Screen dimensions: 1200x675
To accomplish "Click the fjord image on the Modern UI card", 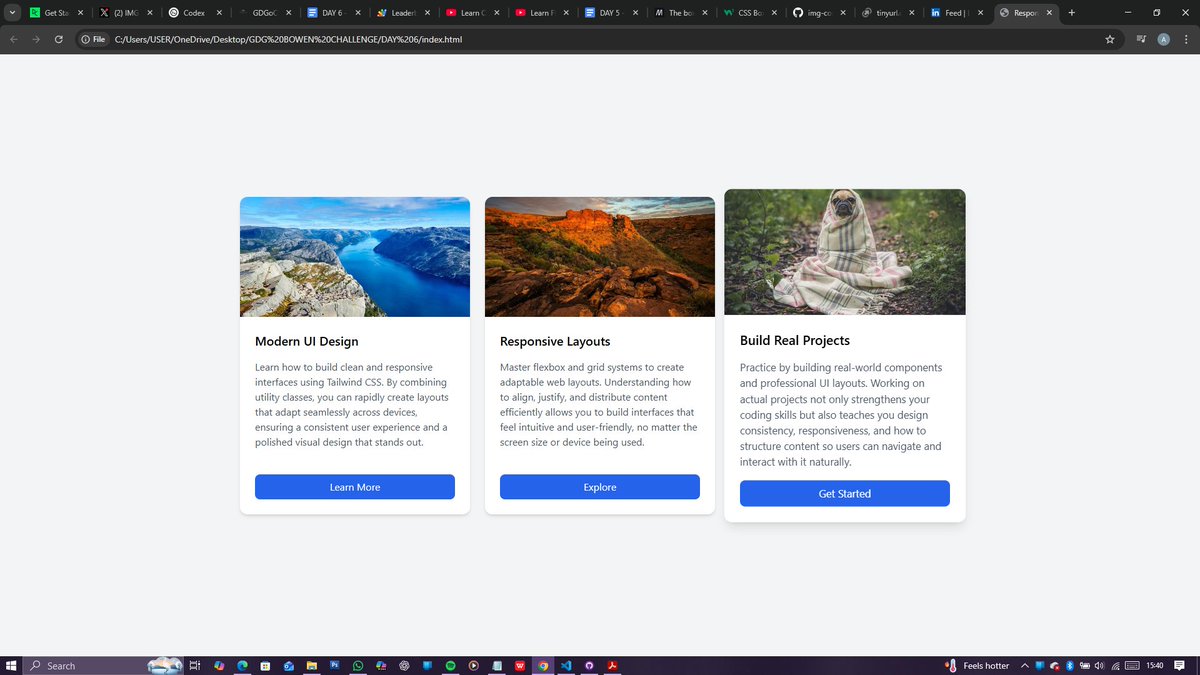I will pos(355,257).
